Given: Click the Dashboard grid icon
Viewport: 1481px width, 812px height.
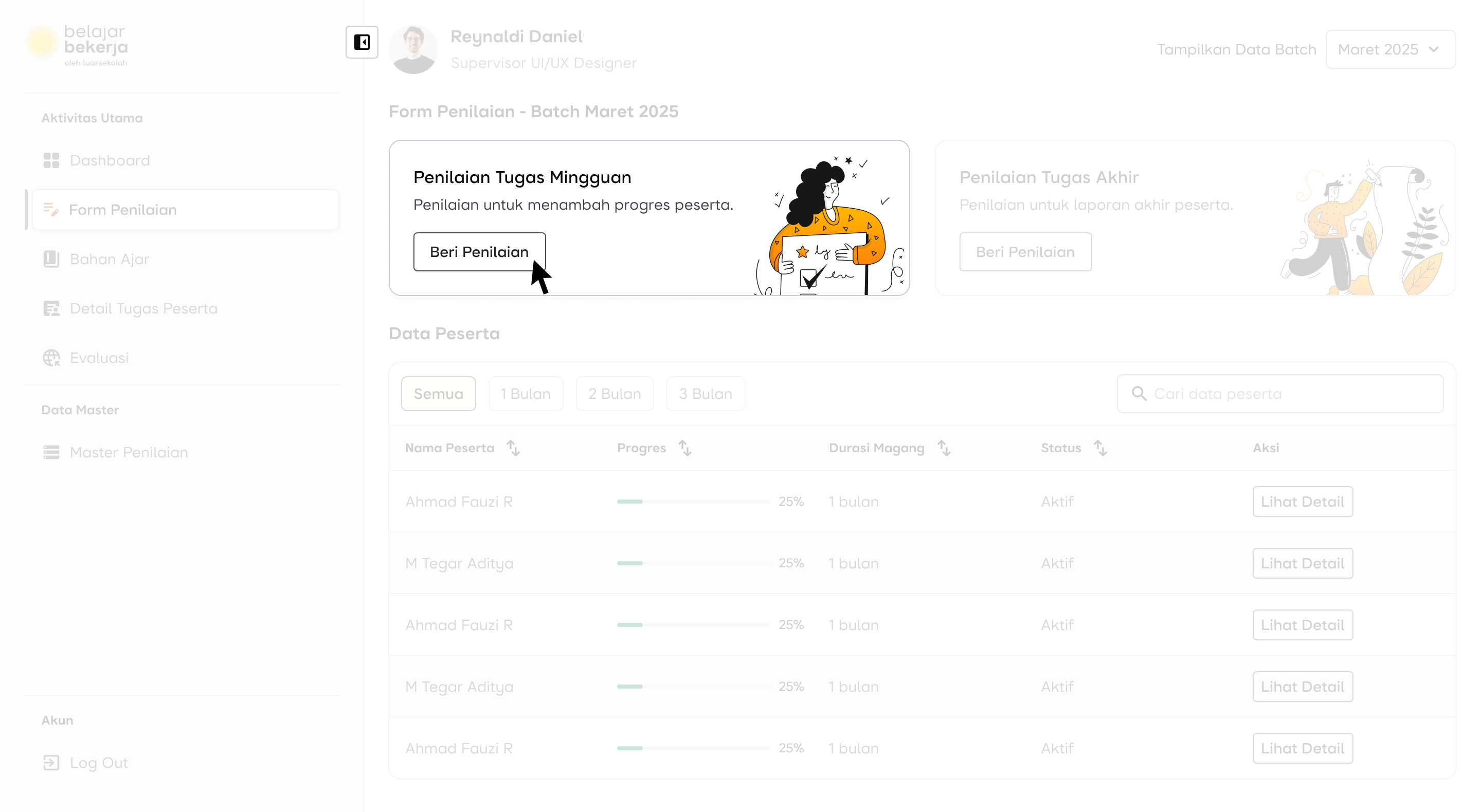Looking at the screenshot, I should click(x=51, y=160).
